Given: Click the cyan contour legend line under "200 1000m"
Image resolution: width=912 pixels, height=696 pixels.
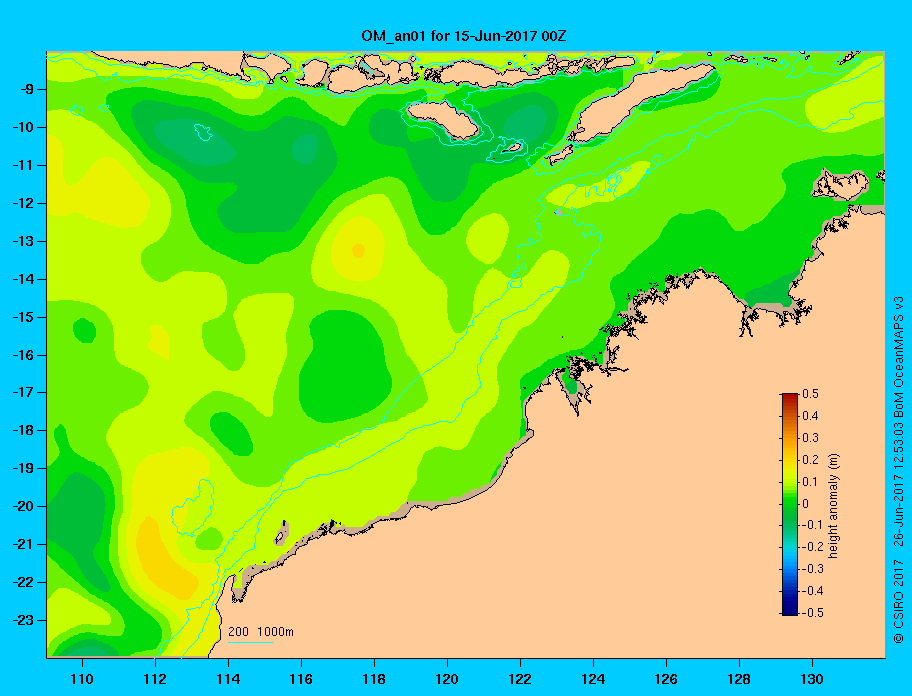Looking at the screenshot, I should click(x=250, y=642).
